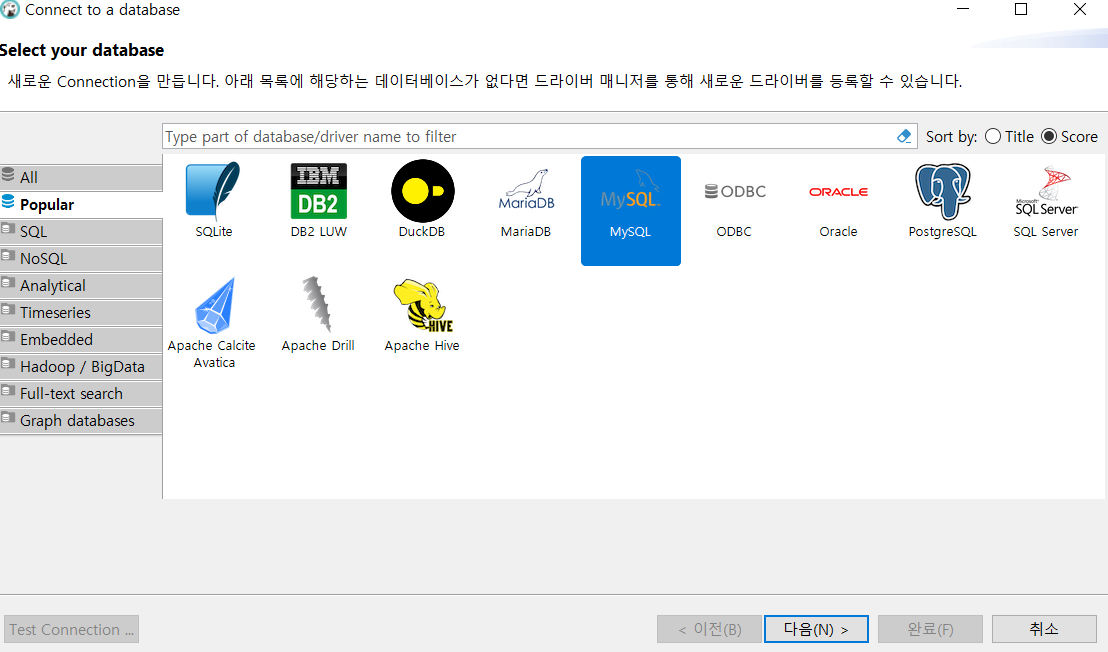Image resolution: width=1108 pixels, height=652 pixels.
Task: Proceed with the 다음(N) button
Action: click(816, 629)
